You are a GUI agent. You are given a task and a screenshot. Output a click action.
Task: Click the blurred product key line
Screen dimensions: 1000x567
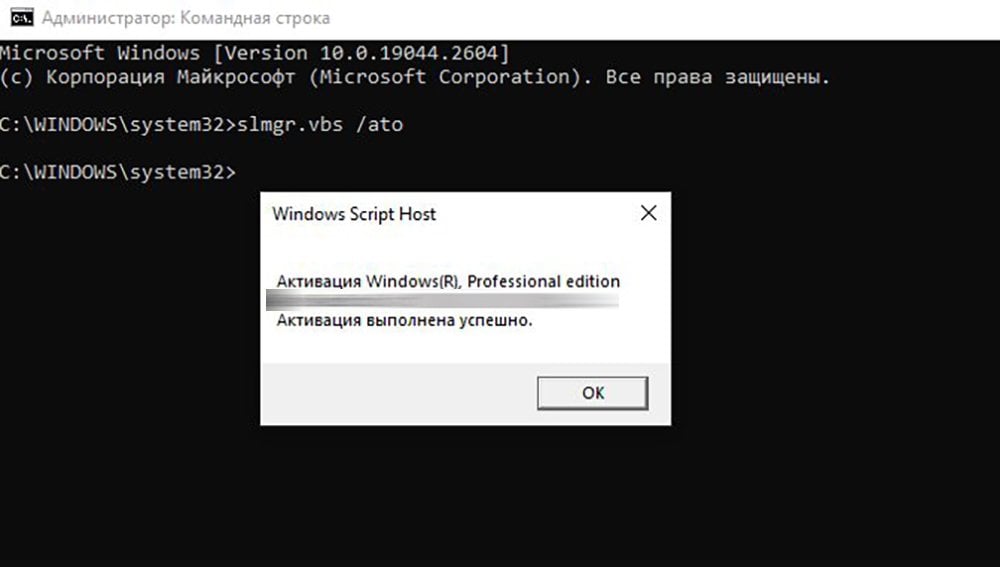pyautogui.click(x=442, y=300)
